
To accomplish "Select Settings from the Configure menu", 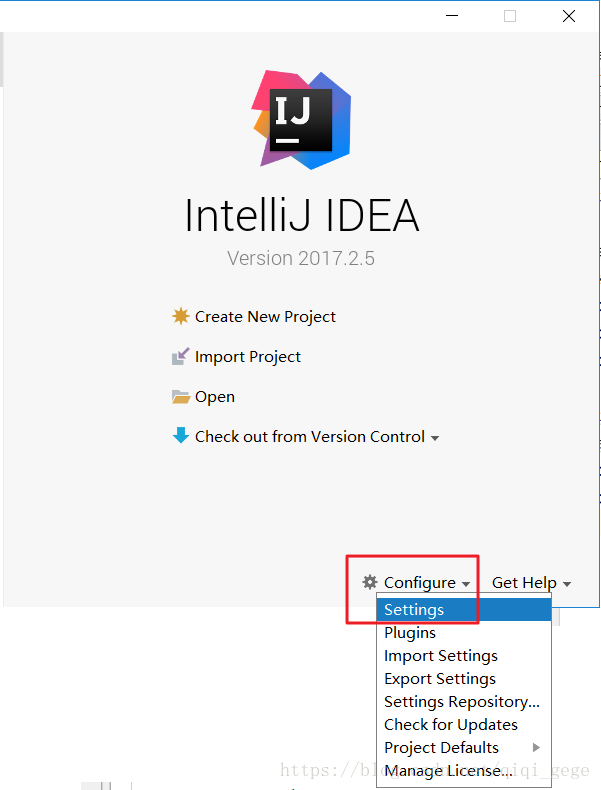I will tap(463, 610).
